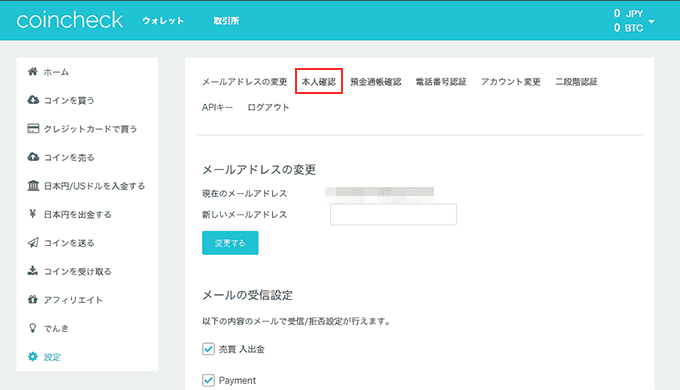Toggle the 売買 入出金 checkbox
Screen dimensions: 680x390
[x=208, y=349]
